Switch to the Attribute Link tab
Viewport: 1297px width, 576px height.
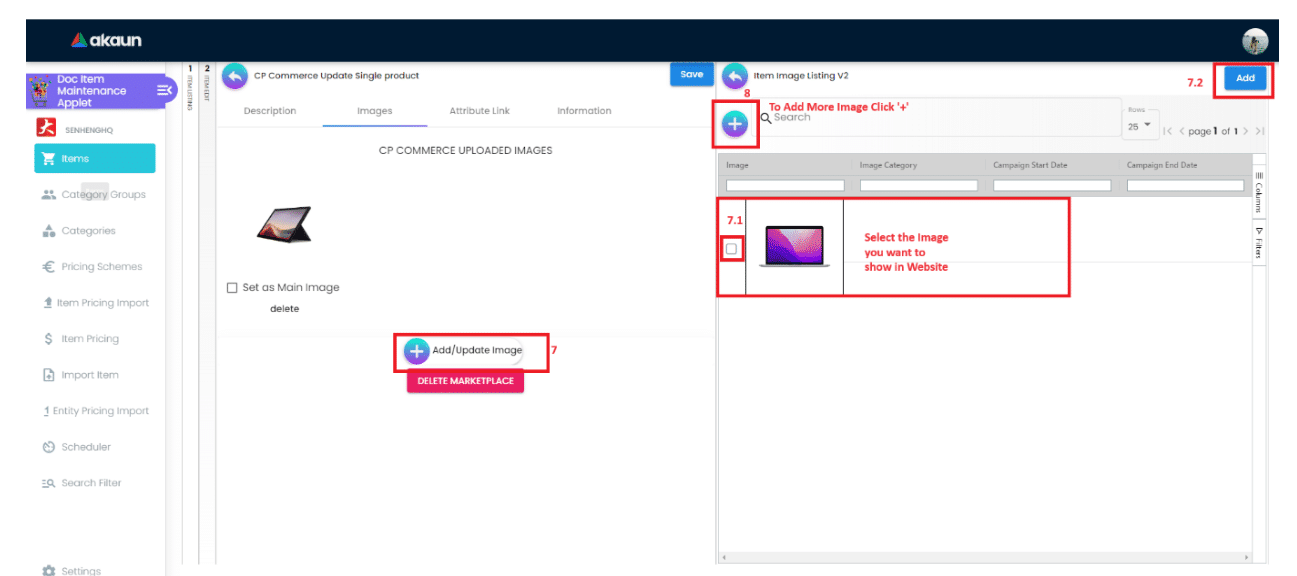click(x=479, y=111)
